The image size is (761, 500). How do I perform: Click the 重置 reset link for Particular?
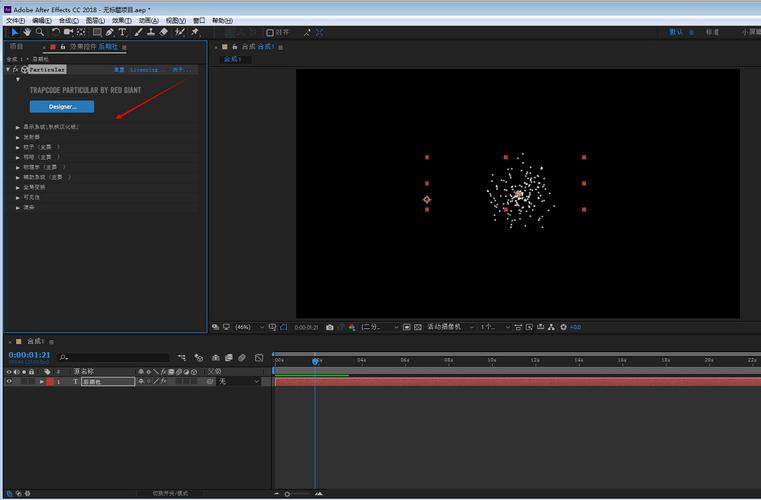click(x=119, y=70)
